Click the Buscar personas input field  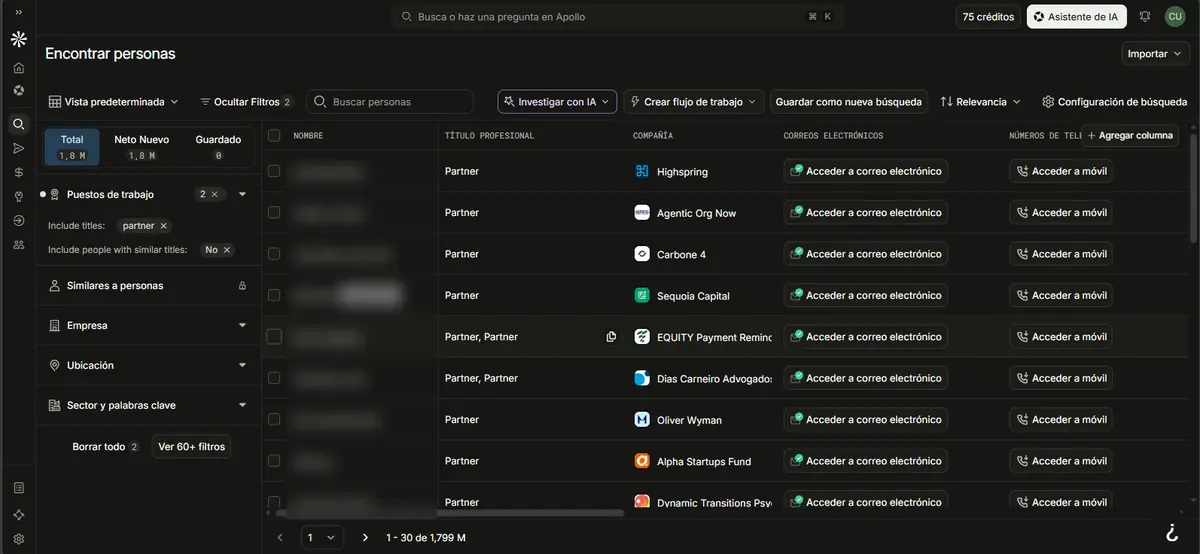pos(390,102)
